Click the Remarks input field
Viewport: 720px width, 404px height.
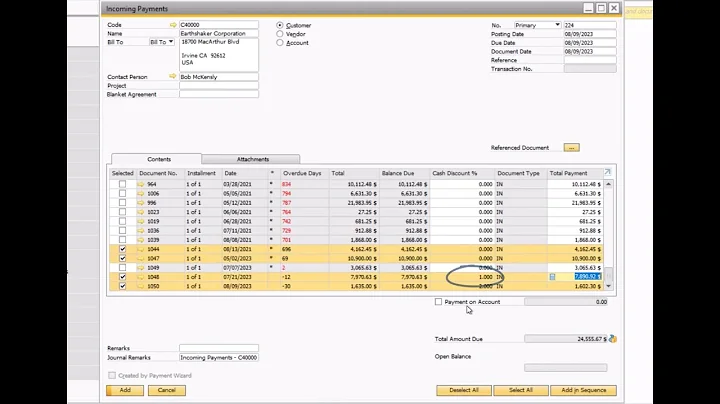219,348
